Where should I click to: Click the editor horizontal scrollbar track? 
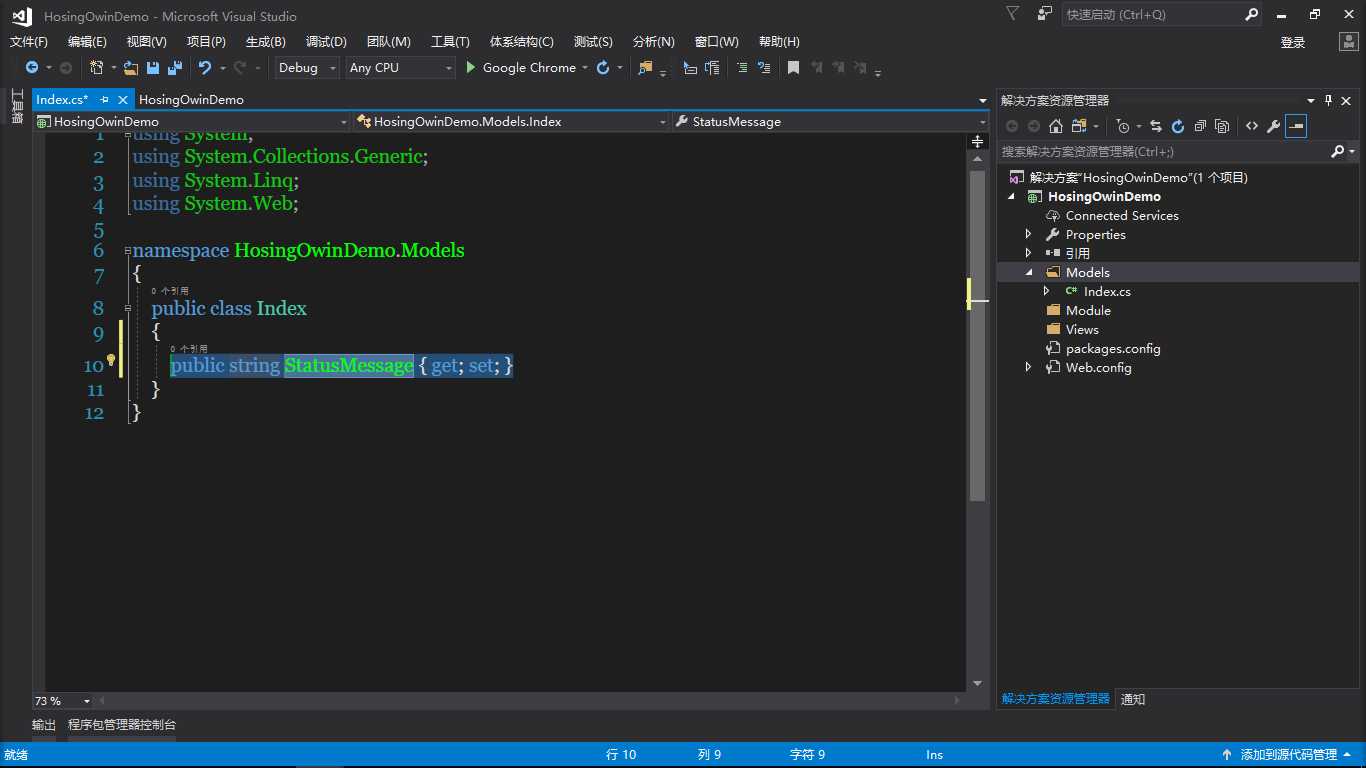tap(530, 701)
